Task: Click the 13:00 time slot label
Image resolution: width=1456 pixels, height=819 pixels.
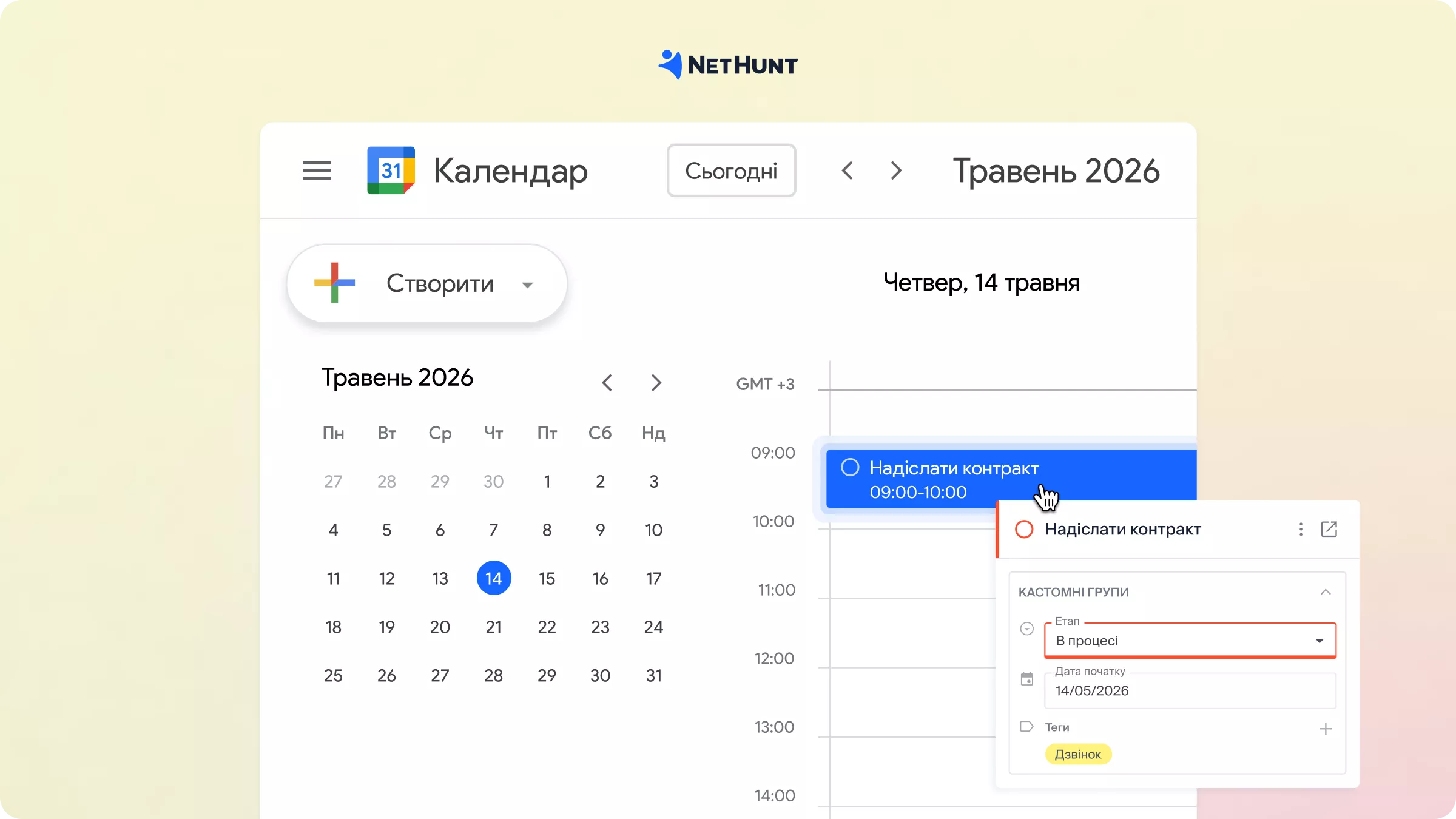Action: click(775, 727)
